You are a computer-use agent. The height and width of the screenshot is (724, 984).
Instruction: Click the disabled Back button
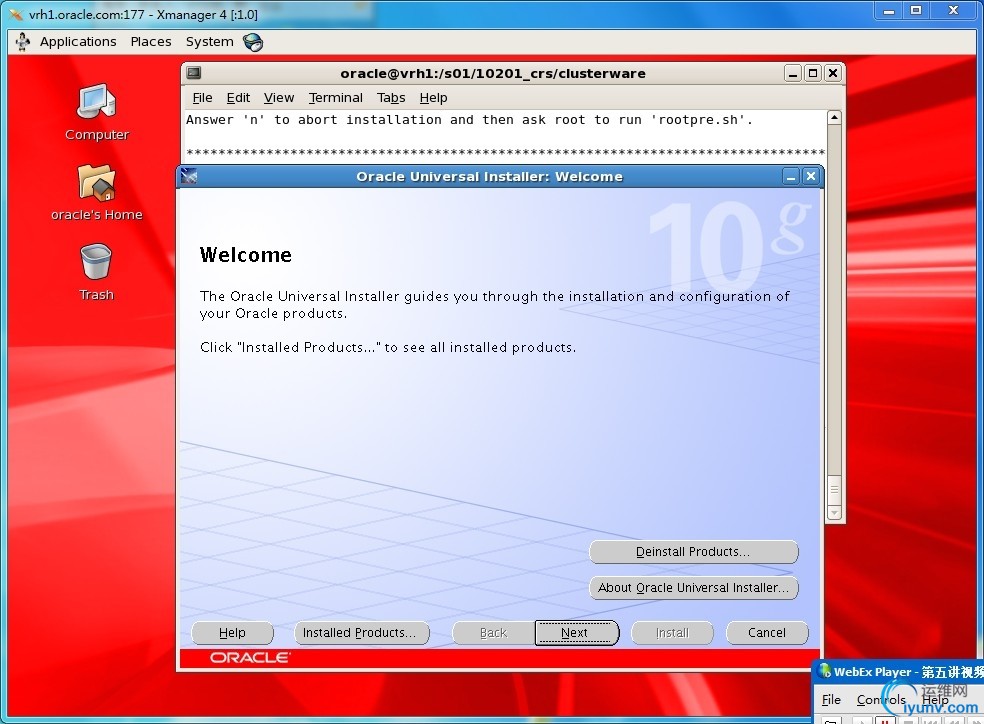[493, 632]
